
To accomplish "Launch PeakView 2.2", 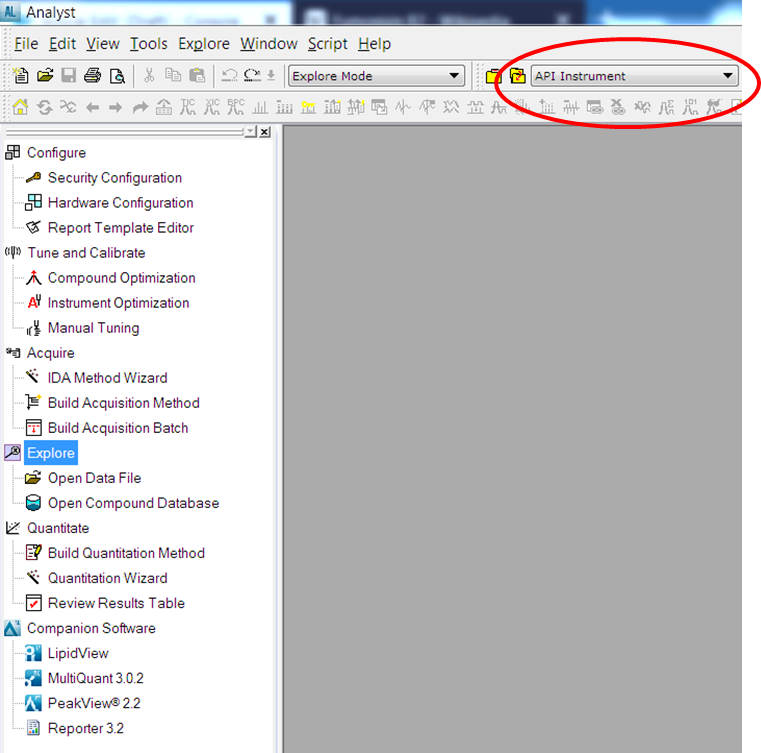I will click(94, 703).
